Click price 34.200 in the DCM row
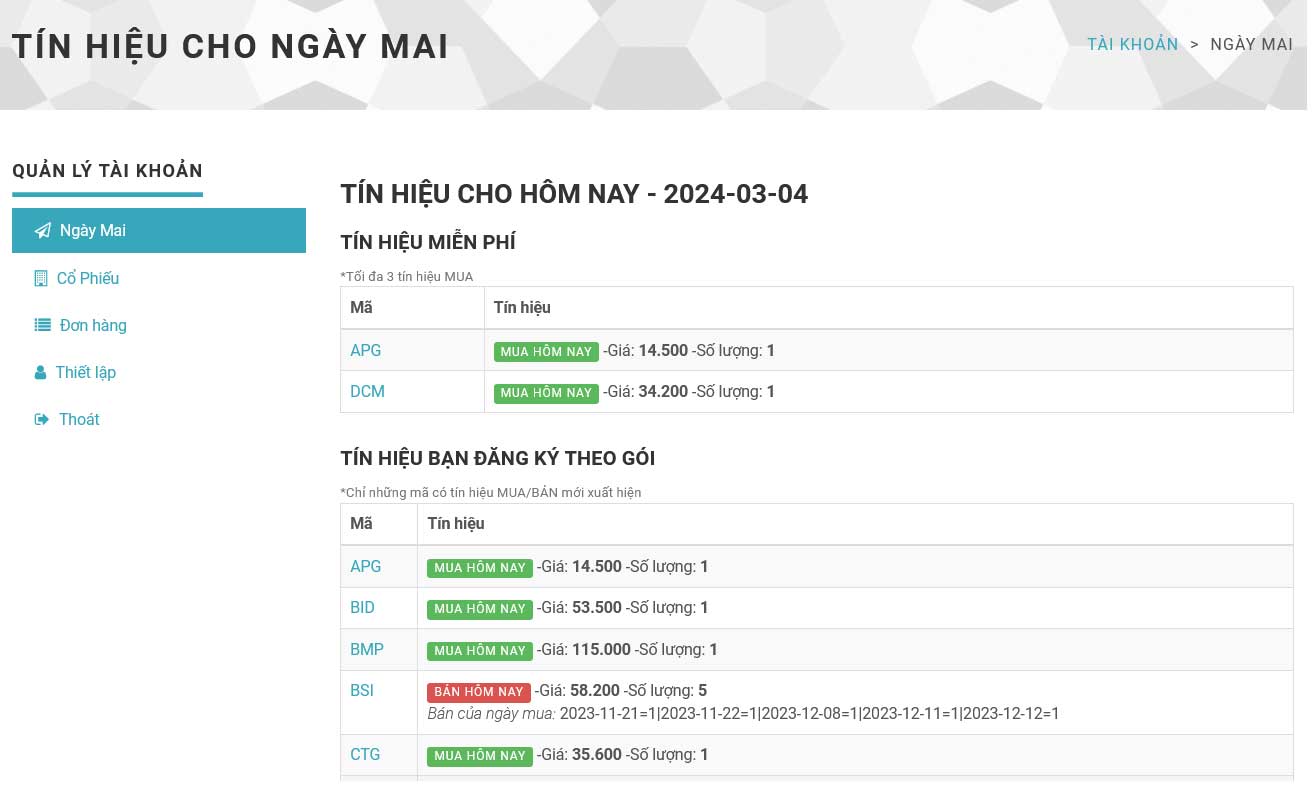Screen dimensions: 1315x786 tap(663, 391)
